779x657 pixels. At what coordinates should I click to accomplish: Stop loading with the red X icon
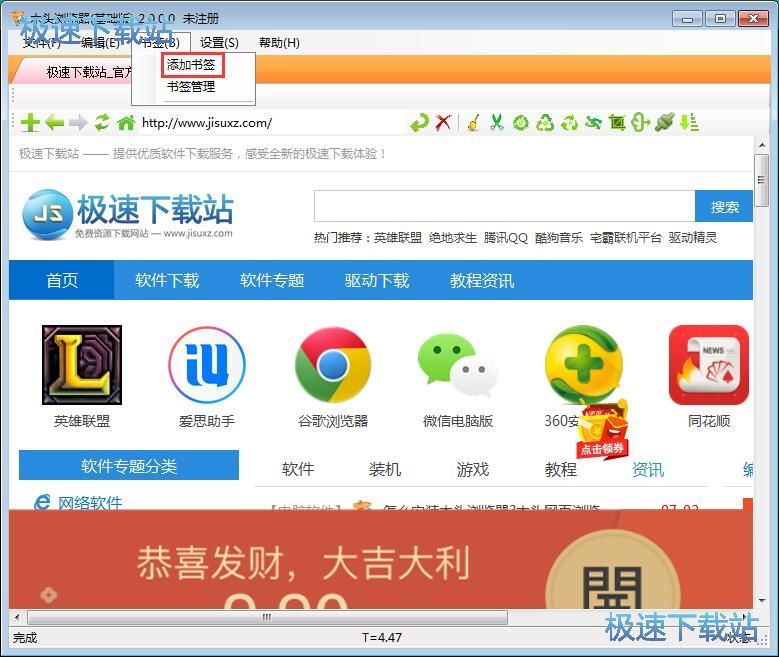click(443, 122)
